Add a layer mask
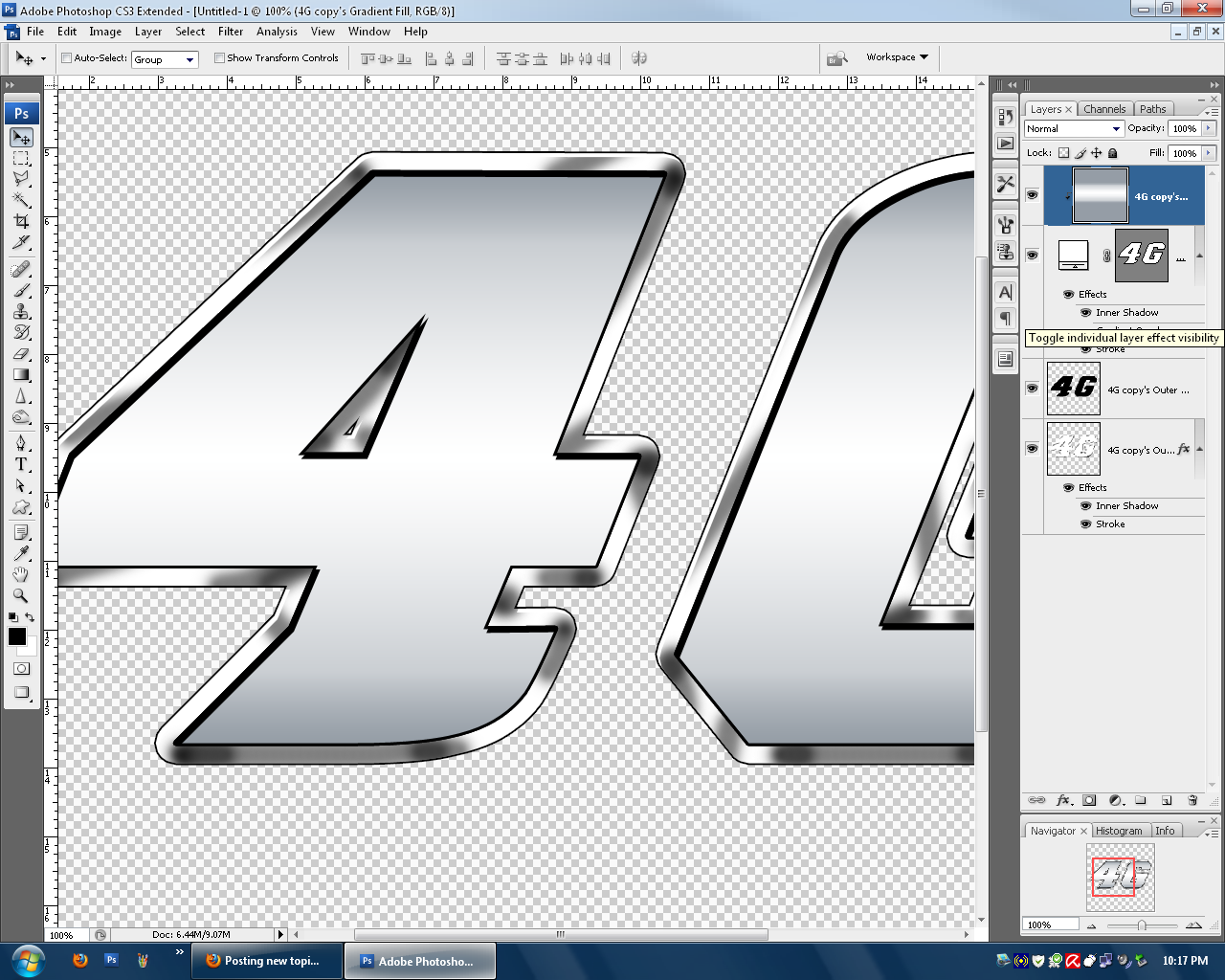Viewport: 1225px width, 980px height. (1089, 800)
